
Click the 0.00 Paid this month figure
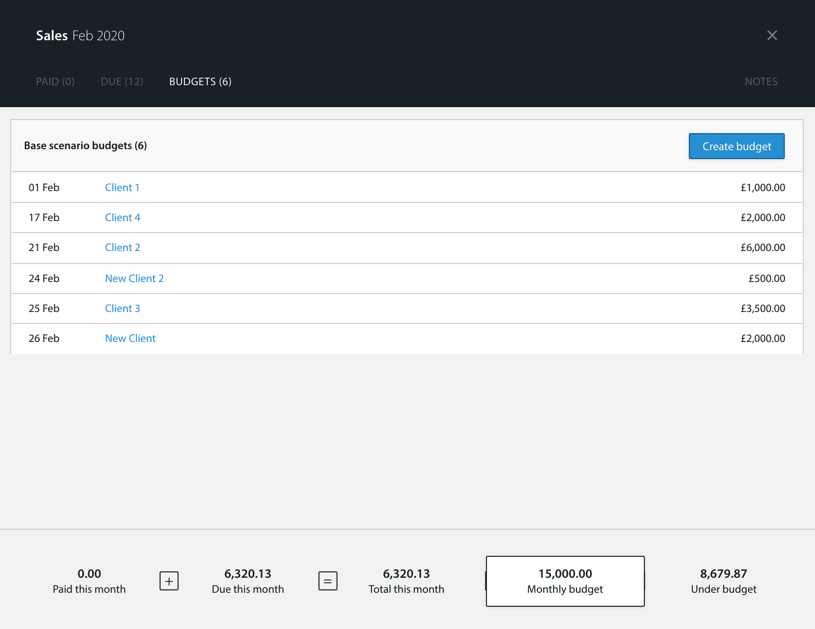pos(89,573)
